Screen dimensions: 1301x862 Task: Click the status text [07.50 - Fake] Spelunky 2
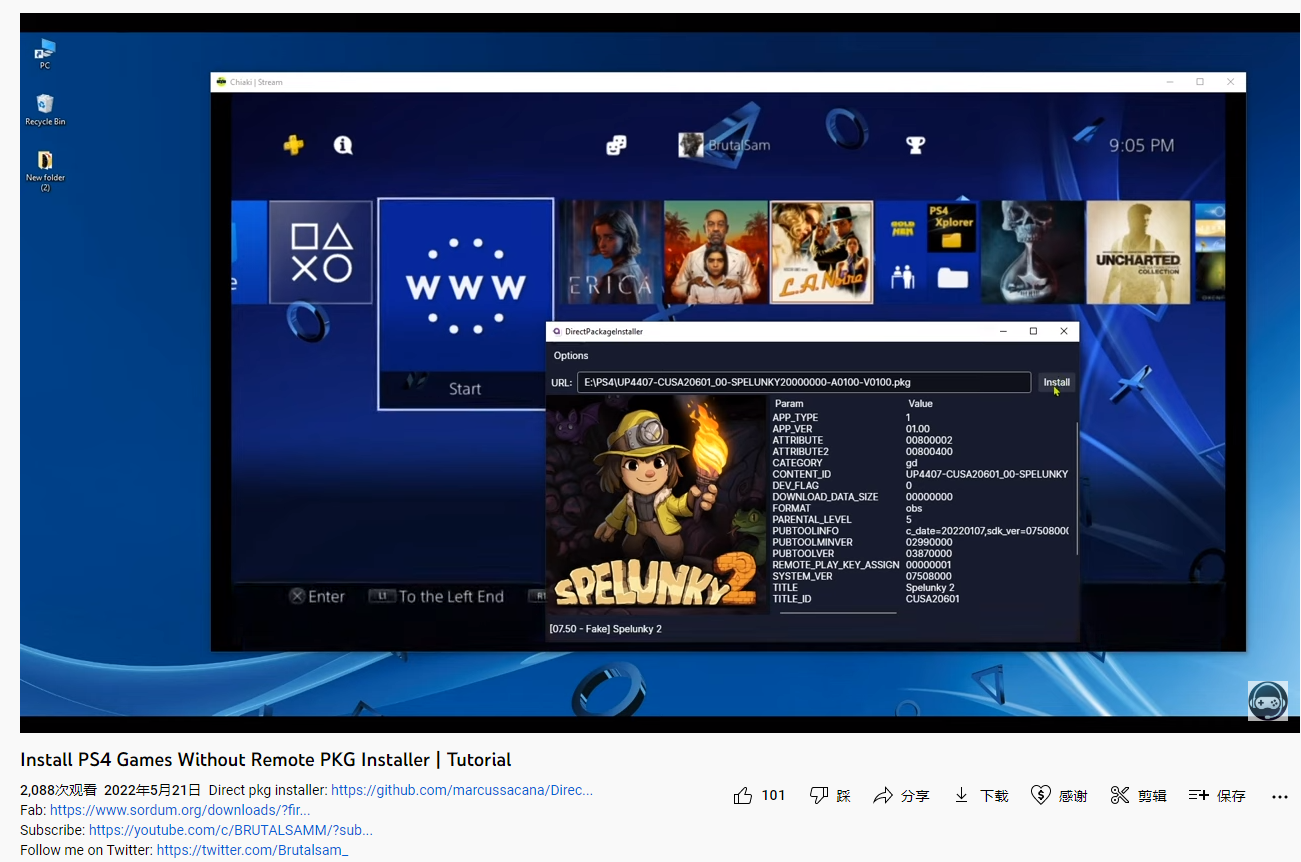click(x=606, y=629)
